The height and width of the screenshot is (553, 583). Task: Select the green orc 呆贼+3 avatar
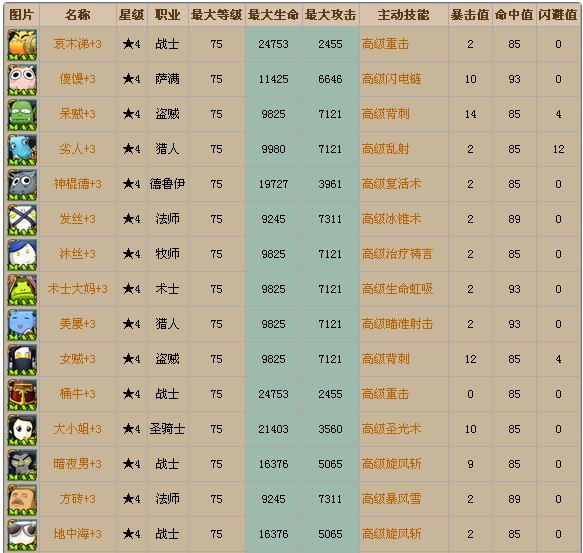[x=22, y=115]
